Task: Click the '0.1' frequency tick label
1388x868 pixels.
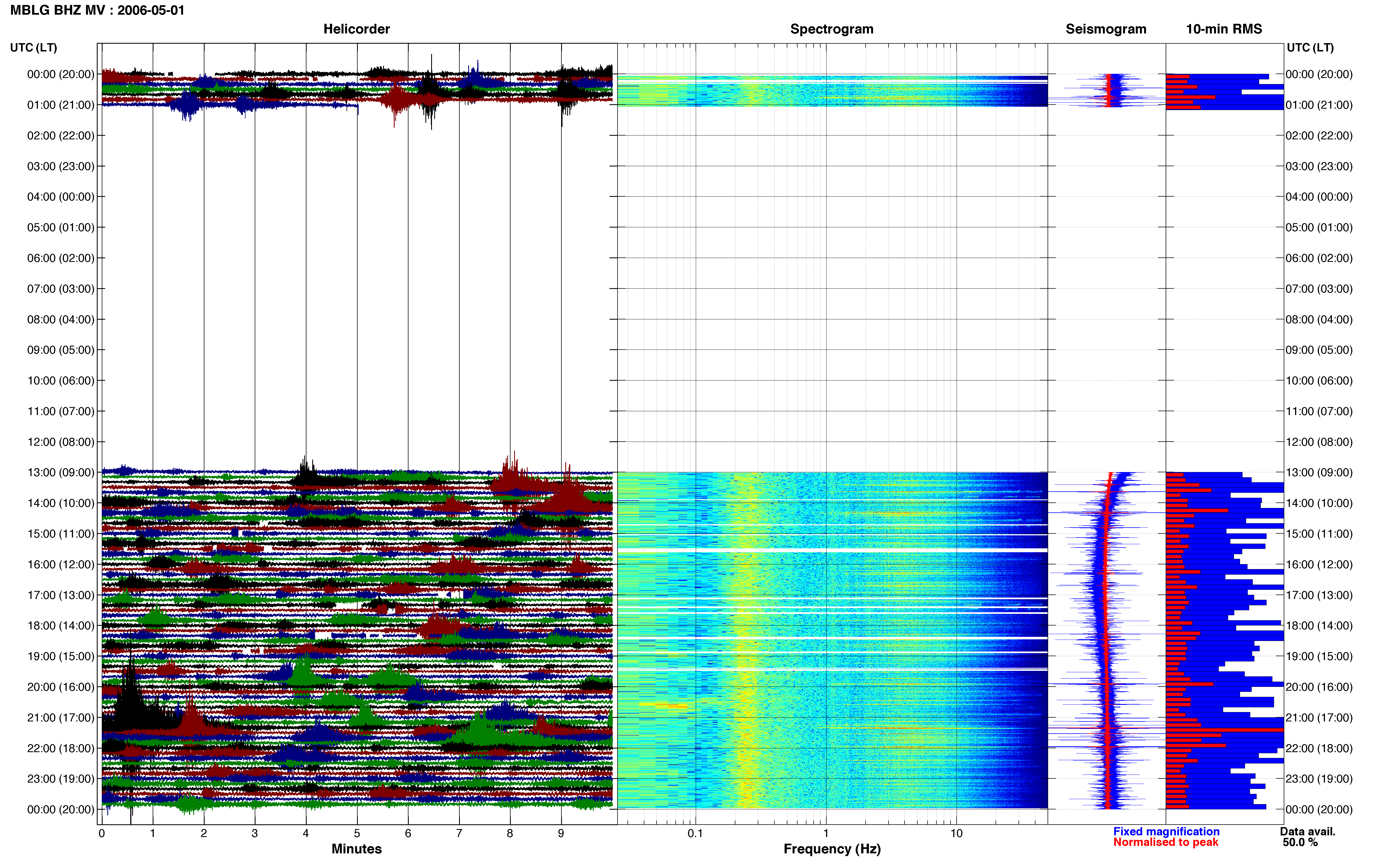Action: pyautogui.click(x=695, y=833)
